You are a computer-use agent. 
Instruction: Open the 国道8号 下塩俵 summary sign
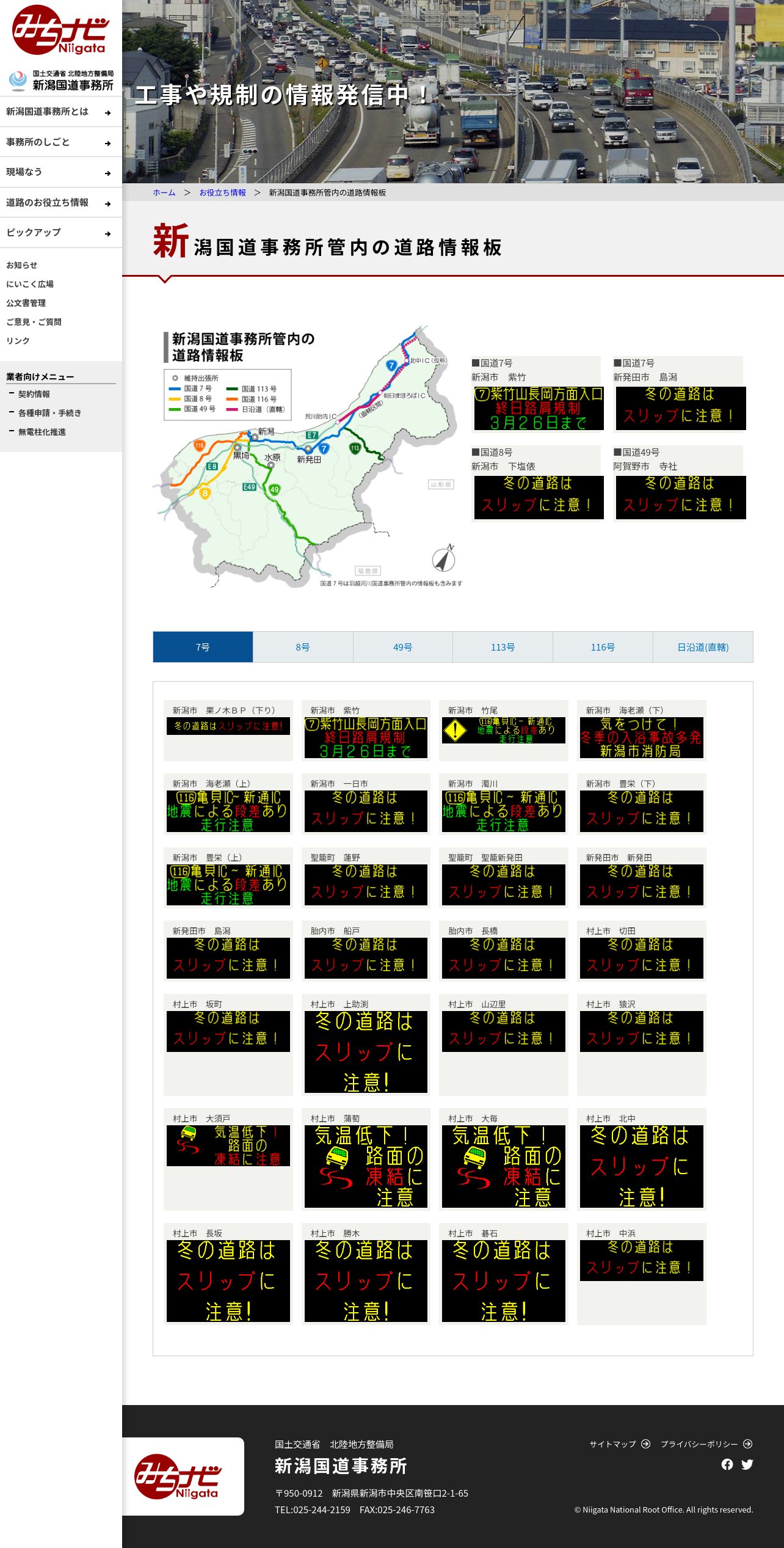pyautogui.click(x=539, y=498)
